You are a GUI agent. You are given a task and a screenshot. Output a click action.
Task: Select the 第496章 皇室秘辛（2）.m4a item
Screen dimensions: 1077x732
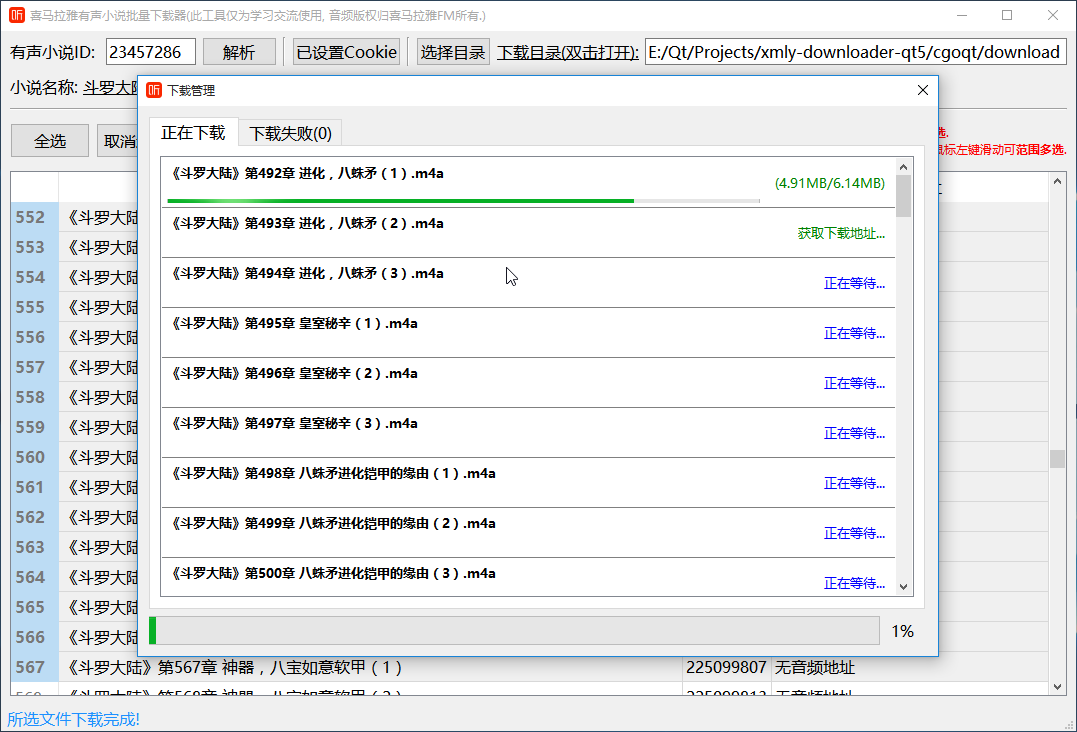528,383
